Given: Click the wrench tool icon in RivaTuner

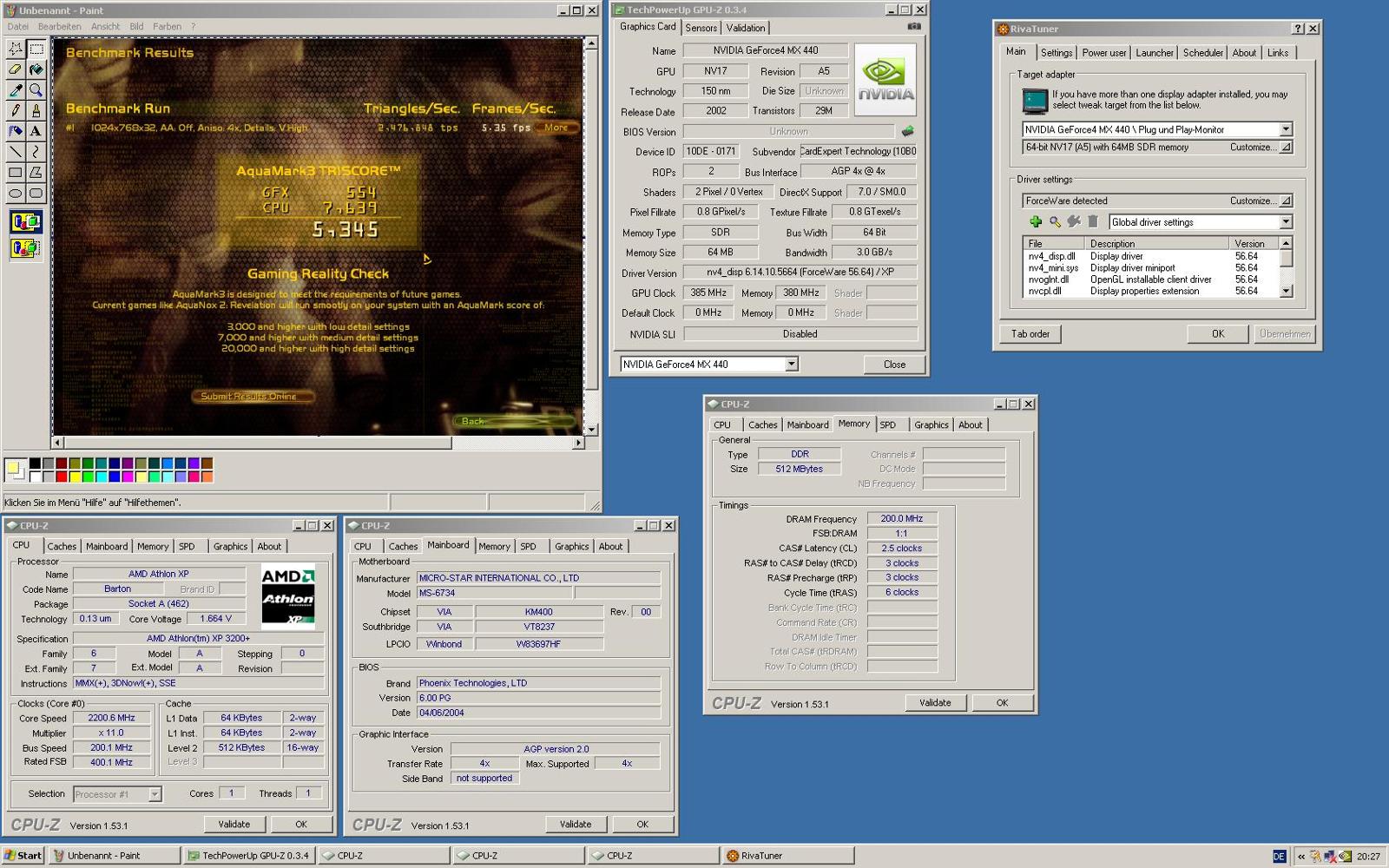Looking at the screenshot, I should tap(1074, 222).
